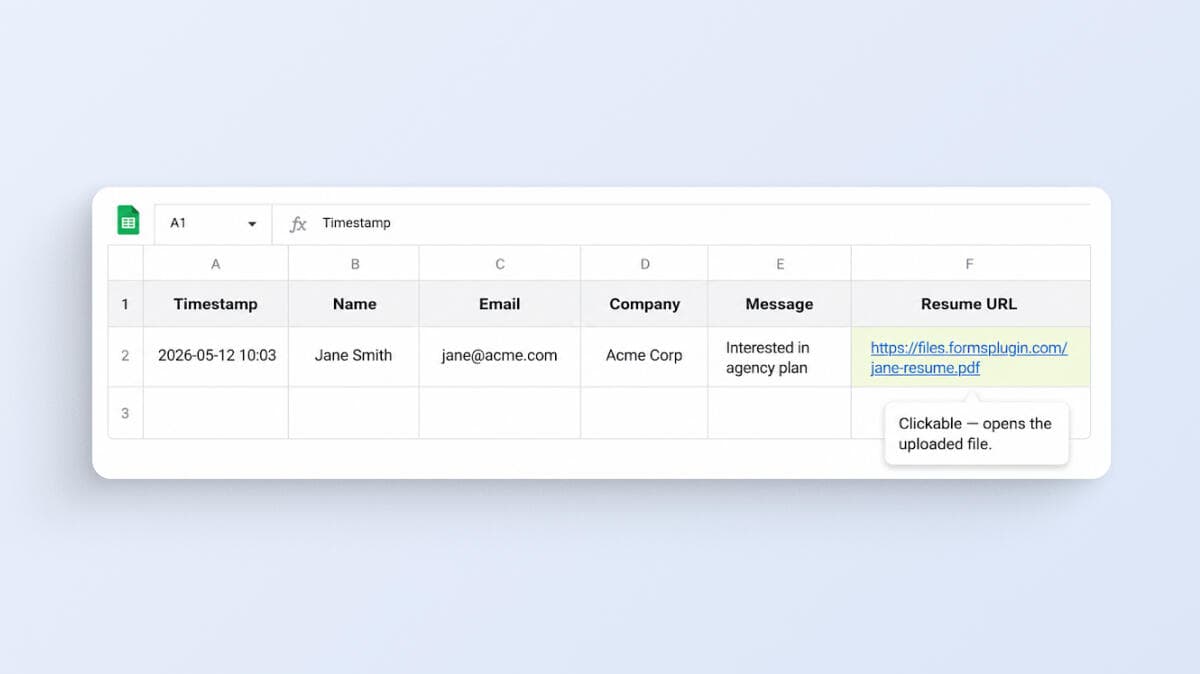The width and height of the screenshot is (1200, 674).
Task: Select the jane@acme.com cell
Action: (x=500, y=356)
